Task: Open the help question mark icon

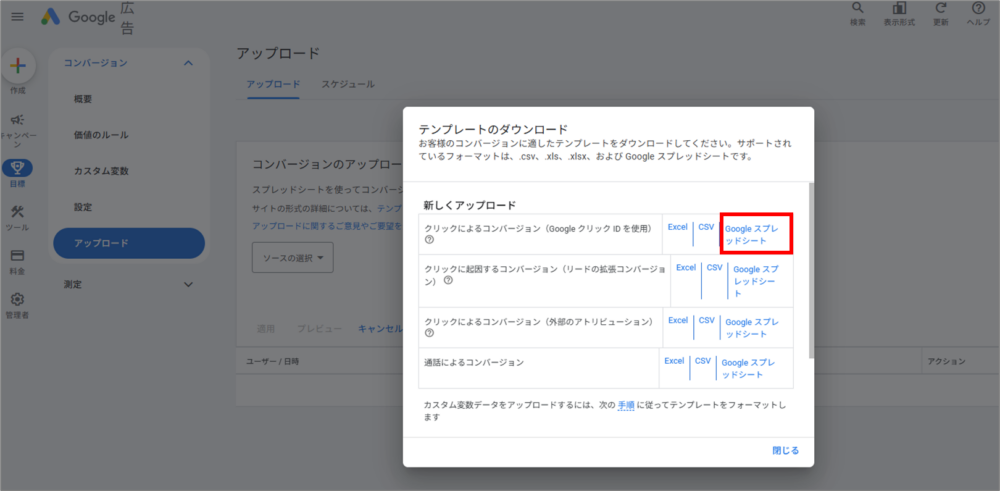Action: (x=978, y=9)
